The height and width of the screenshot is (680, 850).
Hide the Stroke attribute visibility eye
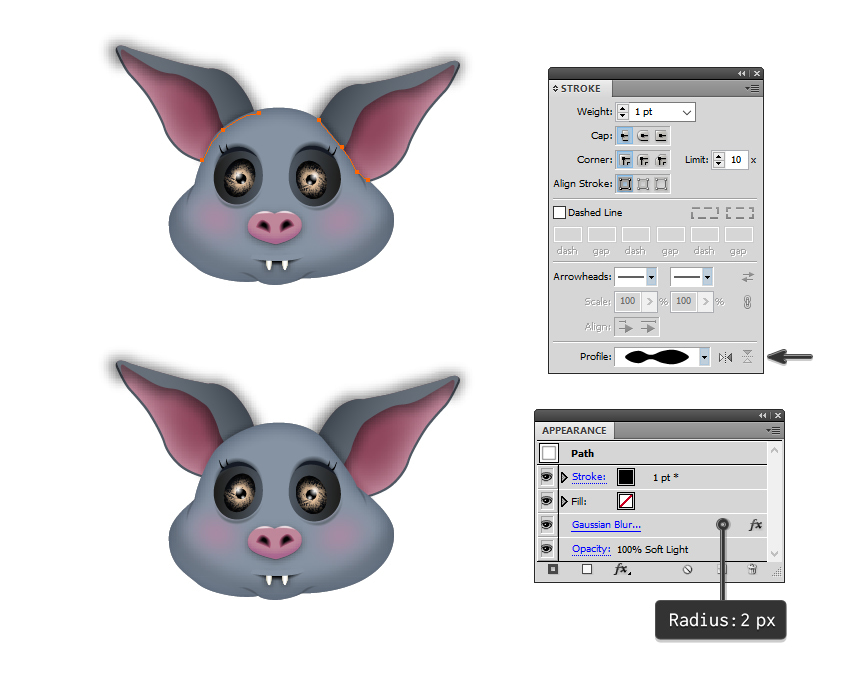(x=546, y=477)
